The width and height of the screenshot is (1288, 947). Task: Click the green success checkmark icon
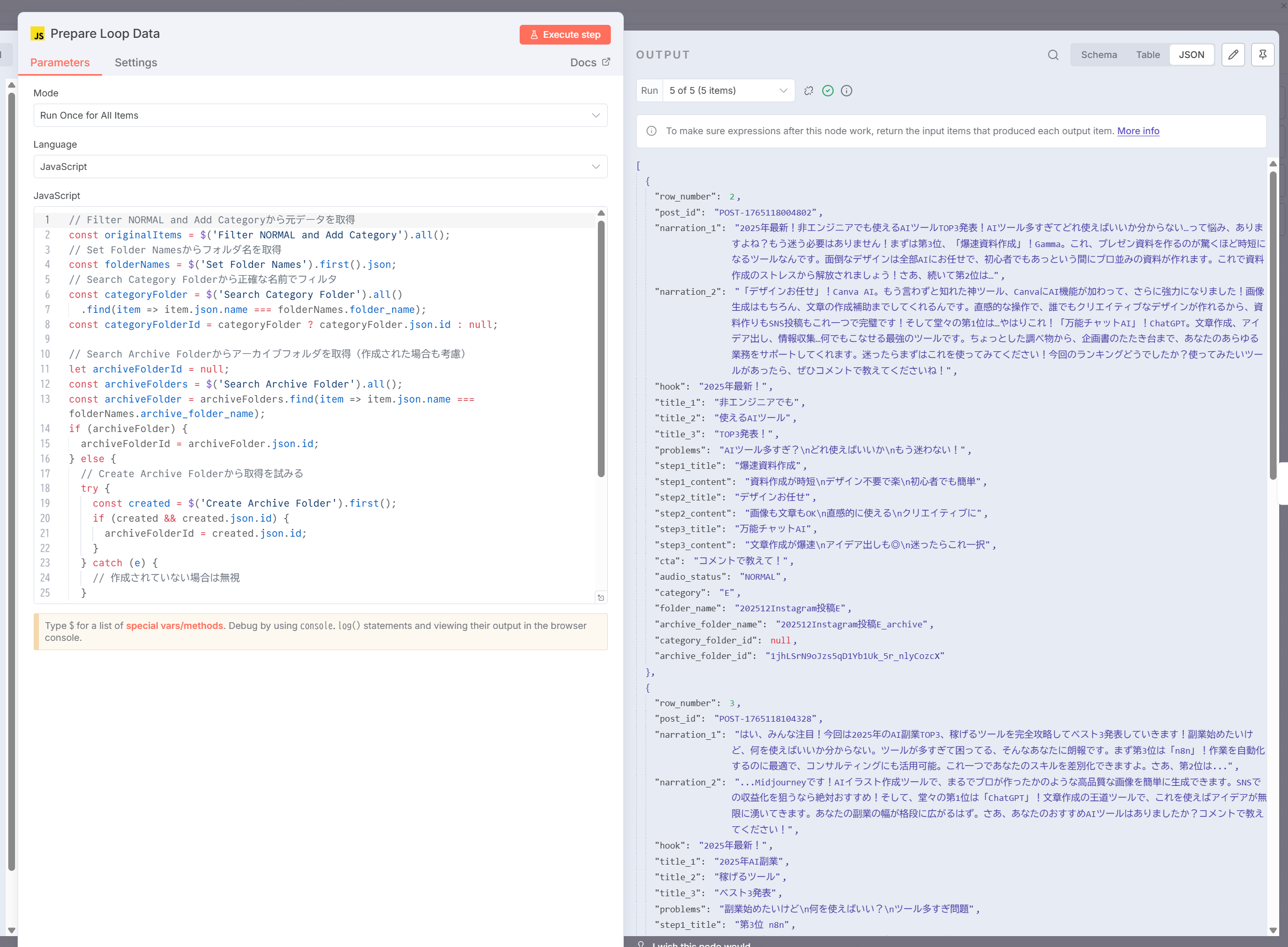point(827,91)
